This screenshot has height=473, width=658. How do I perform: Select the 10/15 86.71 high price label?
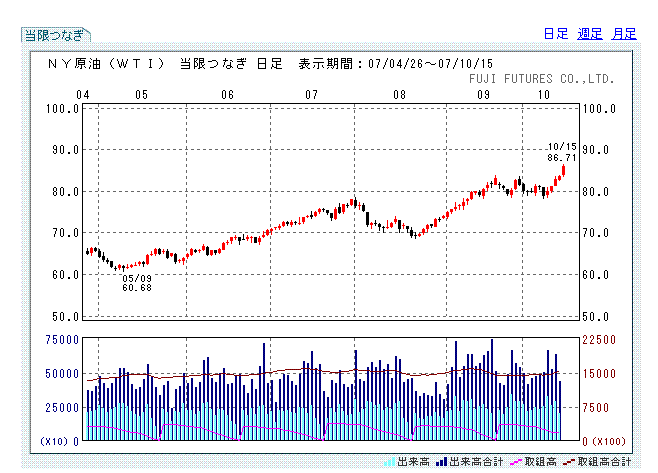pos(561,152)
